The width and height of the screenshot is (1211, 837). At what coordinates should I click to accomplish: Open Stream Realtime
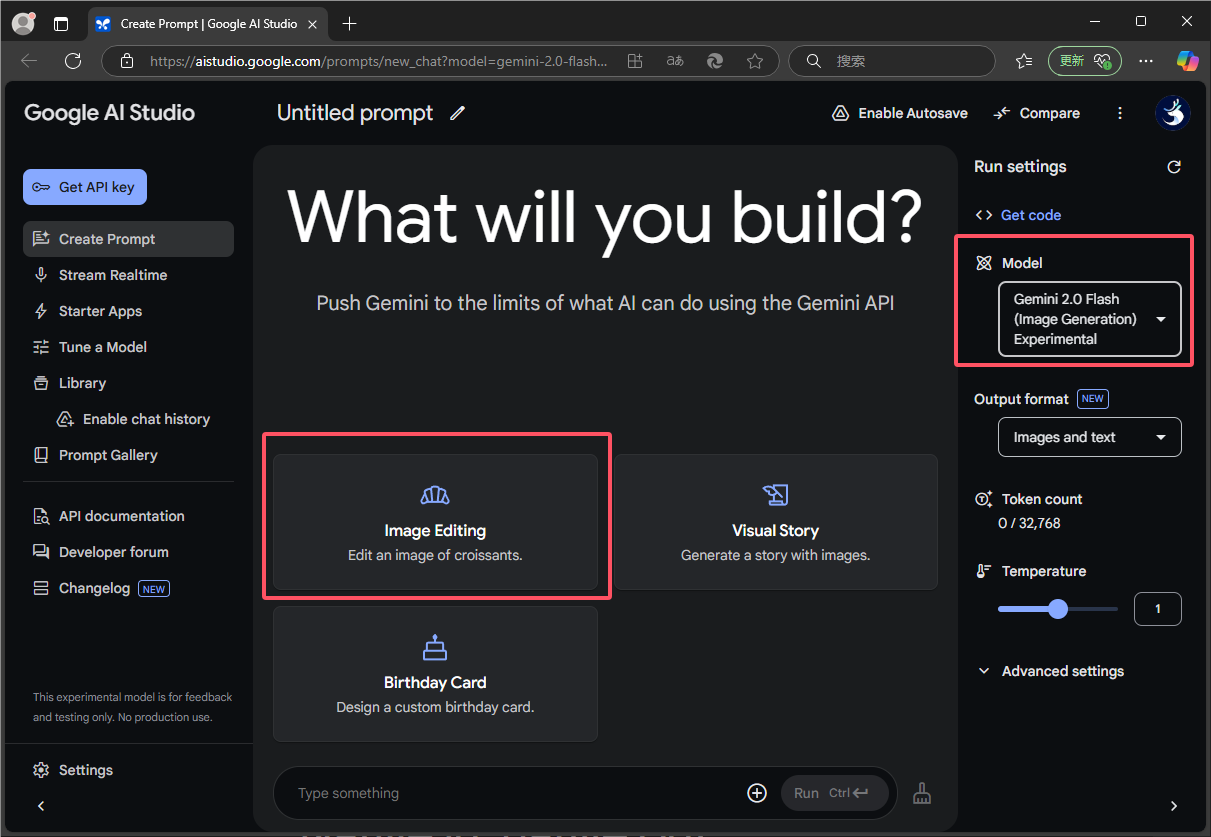tap(128, 275)
